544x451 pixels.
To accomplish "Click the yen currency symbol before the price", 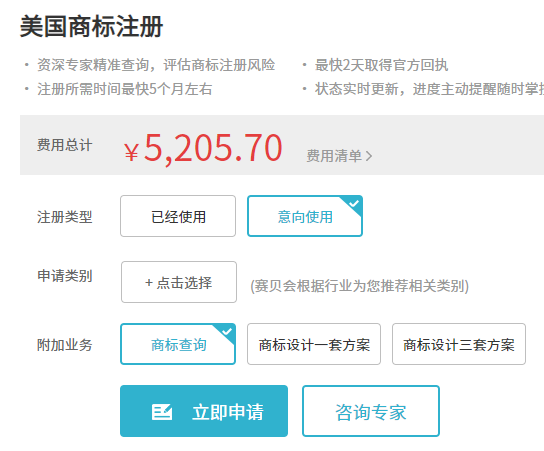I will pos(131,152).
